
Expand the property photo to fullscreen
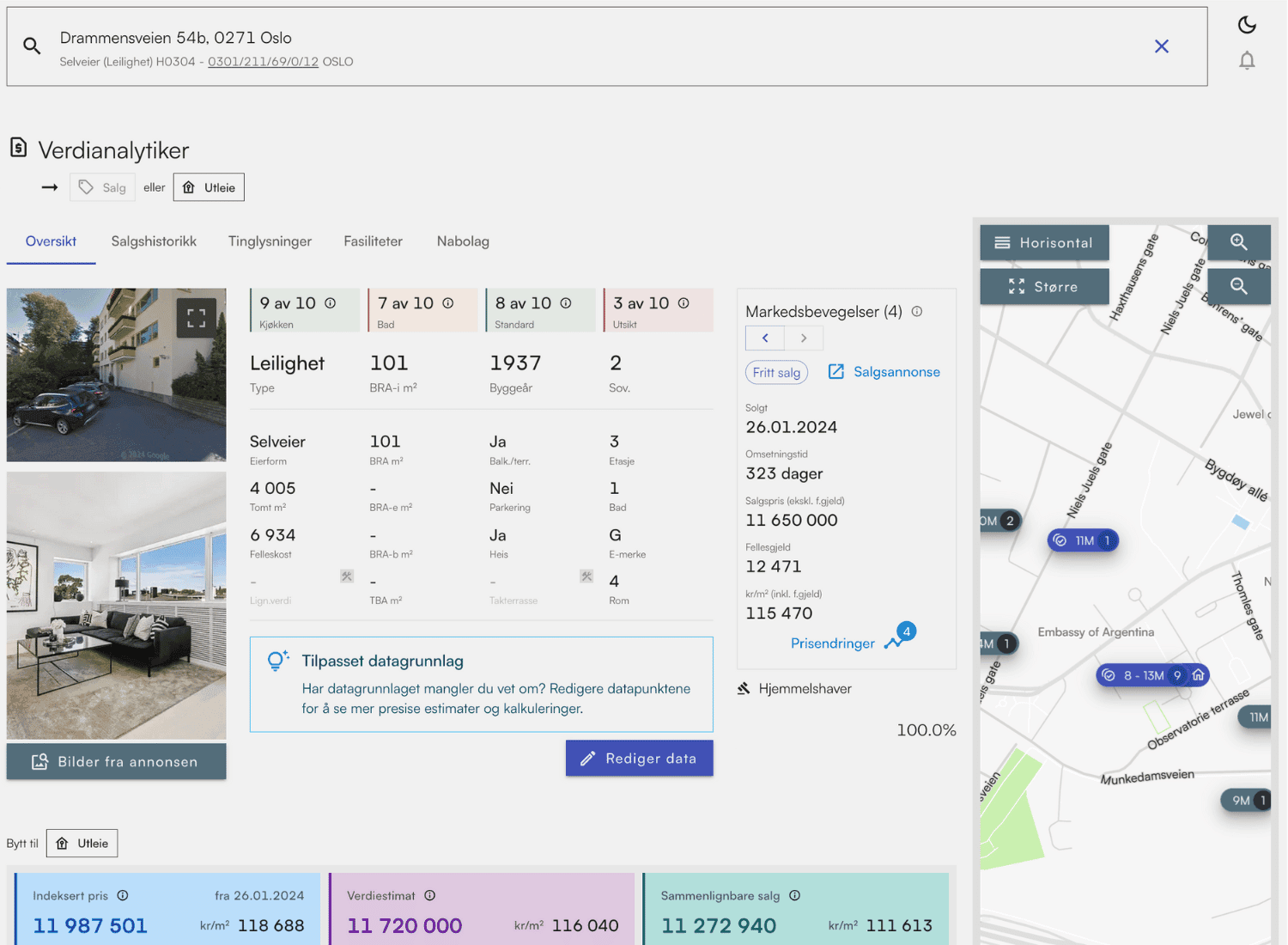click(197, 319)
